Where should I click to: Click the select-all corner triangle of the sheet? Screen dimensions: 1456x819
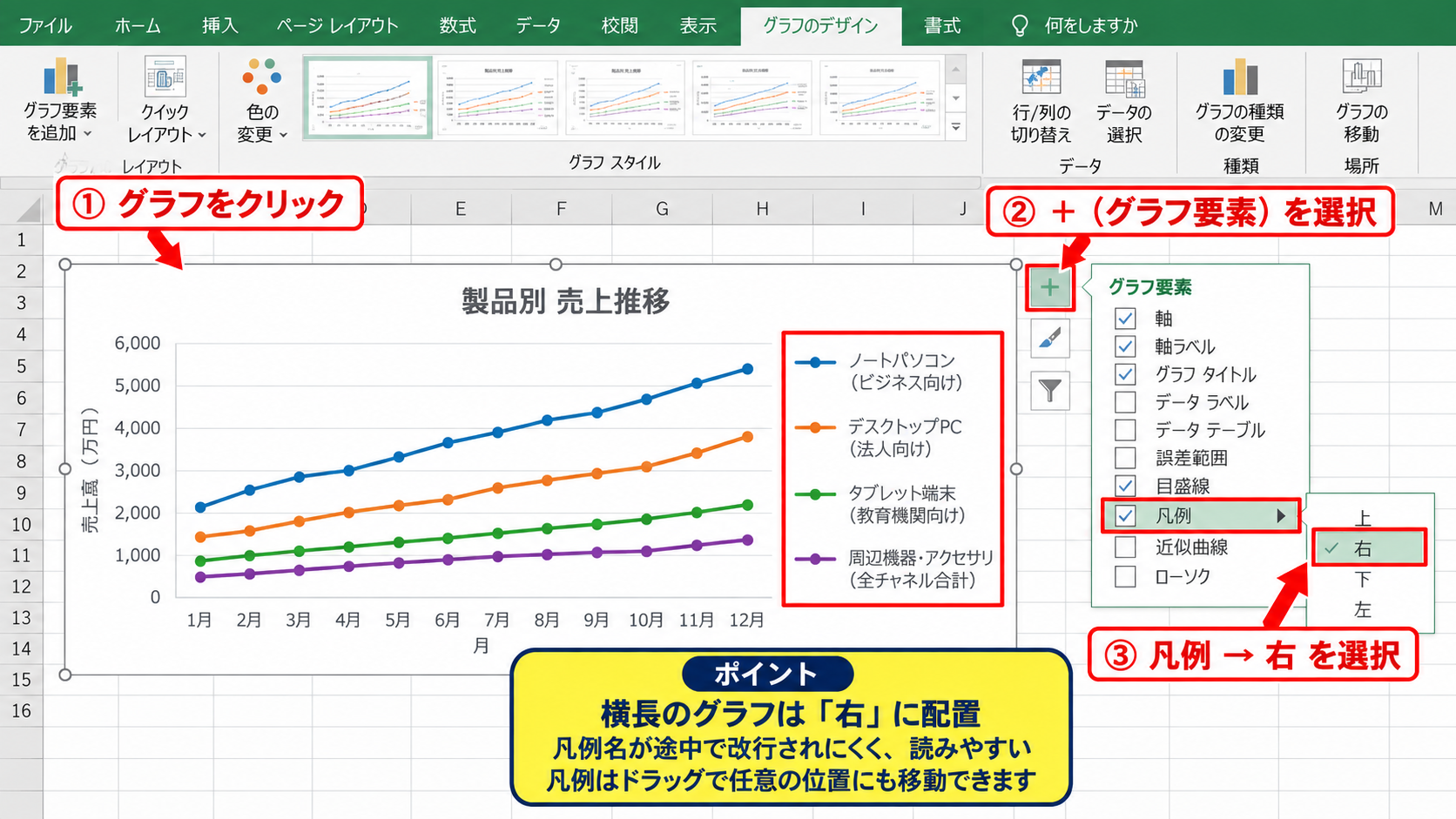pos(28,209)
